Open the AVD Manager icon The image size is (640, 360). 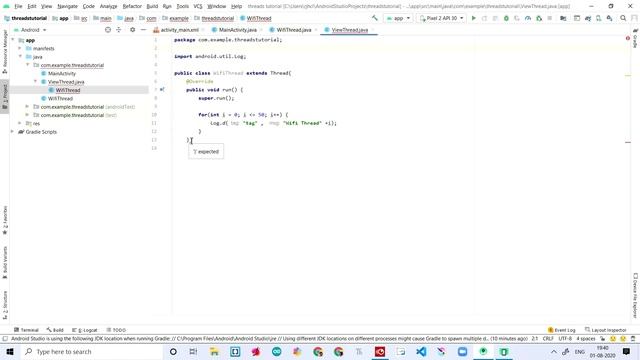point(598,18)
